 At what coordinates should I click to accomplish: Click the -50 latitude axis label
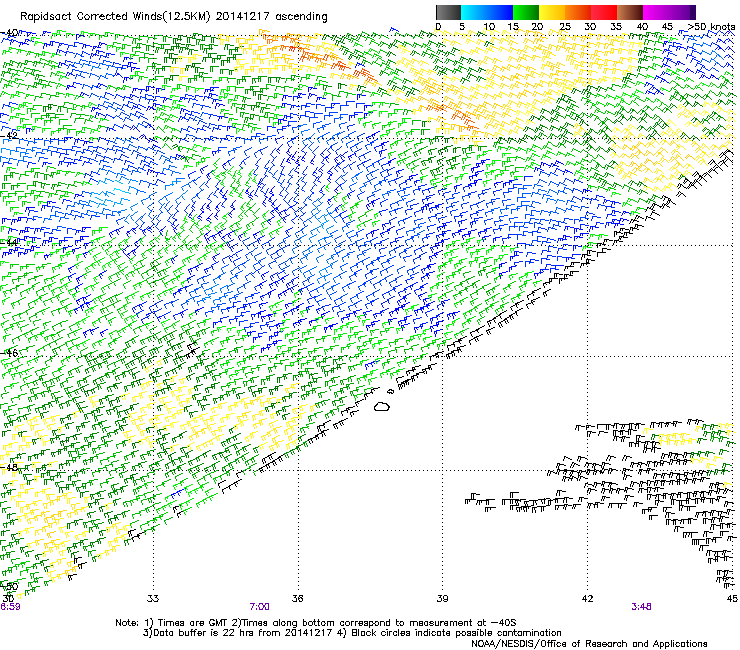pos(9,587)
